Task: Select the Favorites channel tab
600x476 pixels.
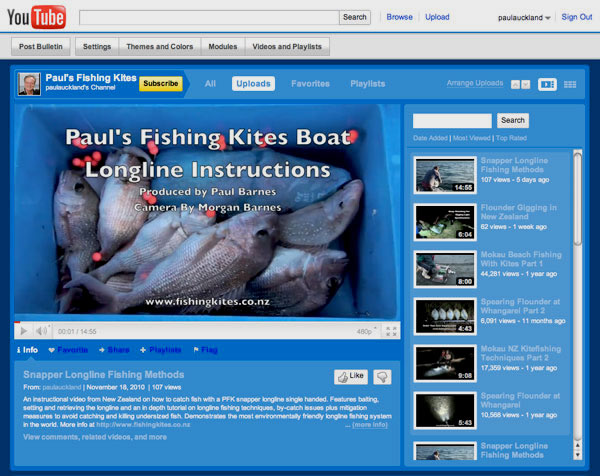Action: tap(310, 83)
